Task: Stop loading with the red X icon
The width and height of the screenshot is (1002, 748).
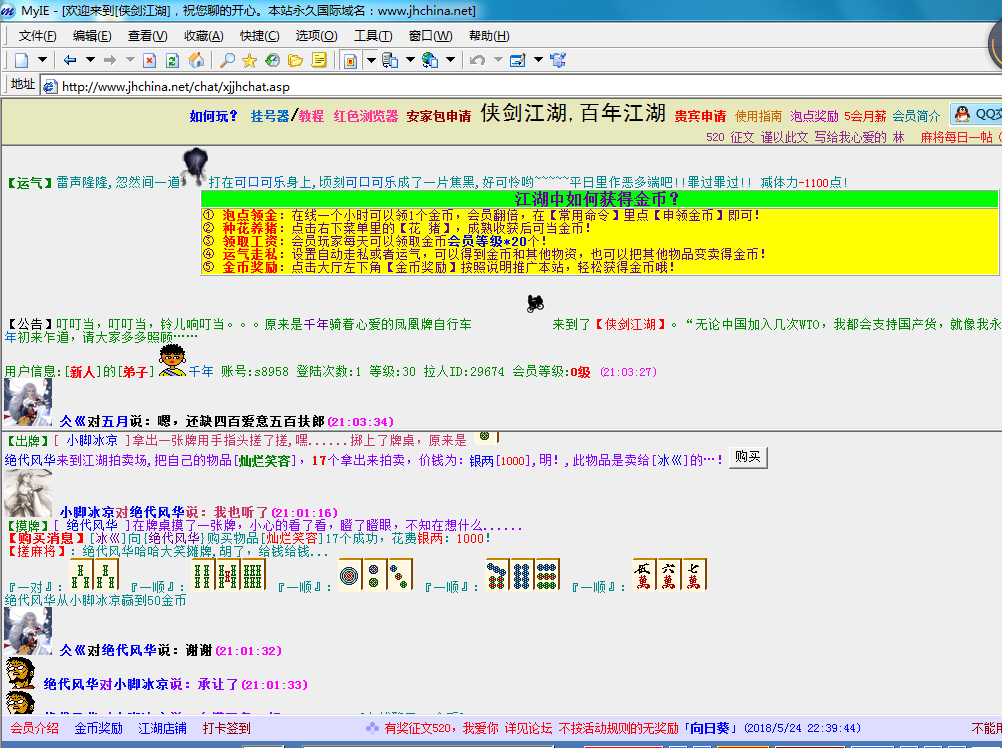Action: (150, 60)
